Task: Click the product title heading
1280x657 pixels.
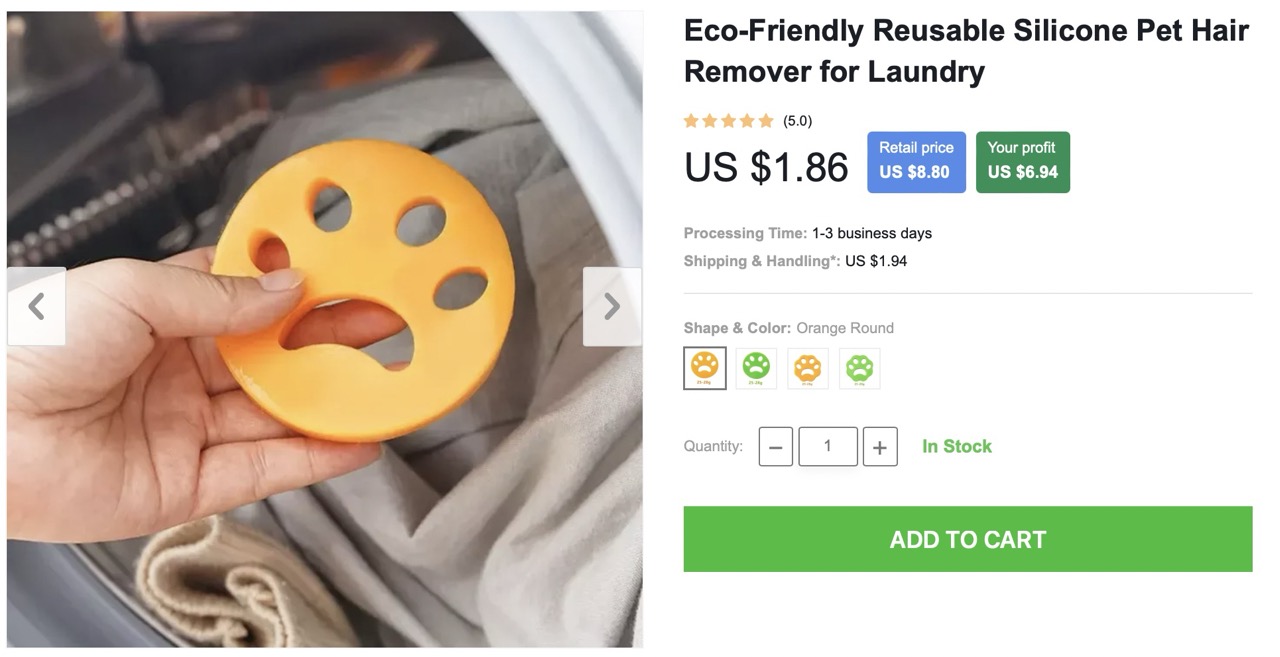Action: click(965, 51)
